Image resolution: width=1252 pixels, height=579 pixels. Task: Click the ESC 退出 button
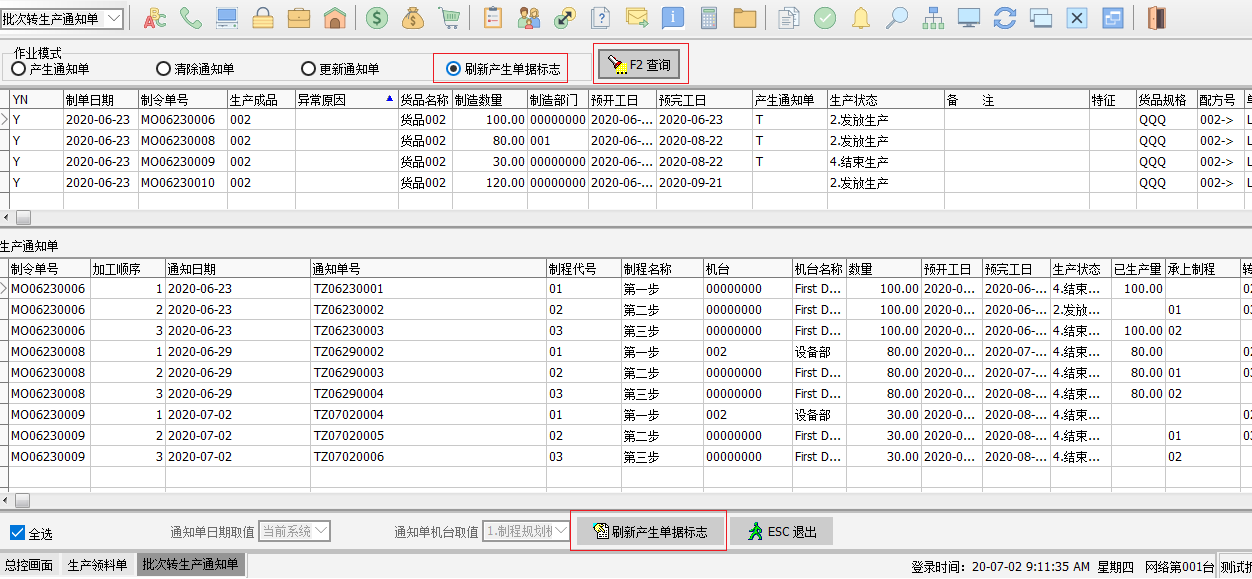(781, 531)
